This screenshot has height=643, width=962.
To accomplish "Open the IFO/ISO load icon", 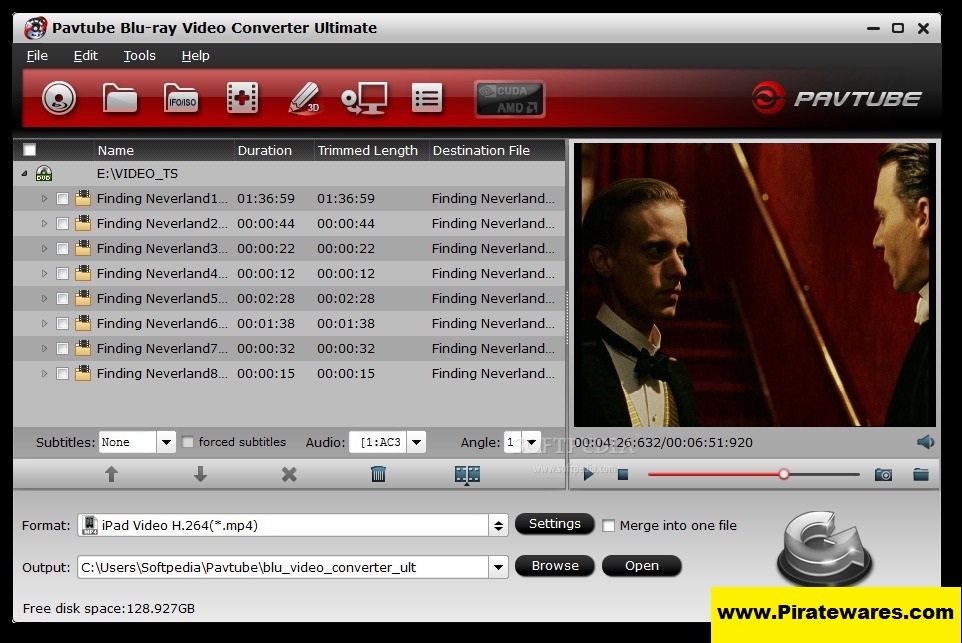I will [x=181, y=98].
